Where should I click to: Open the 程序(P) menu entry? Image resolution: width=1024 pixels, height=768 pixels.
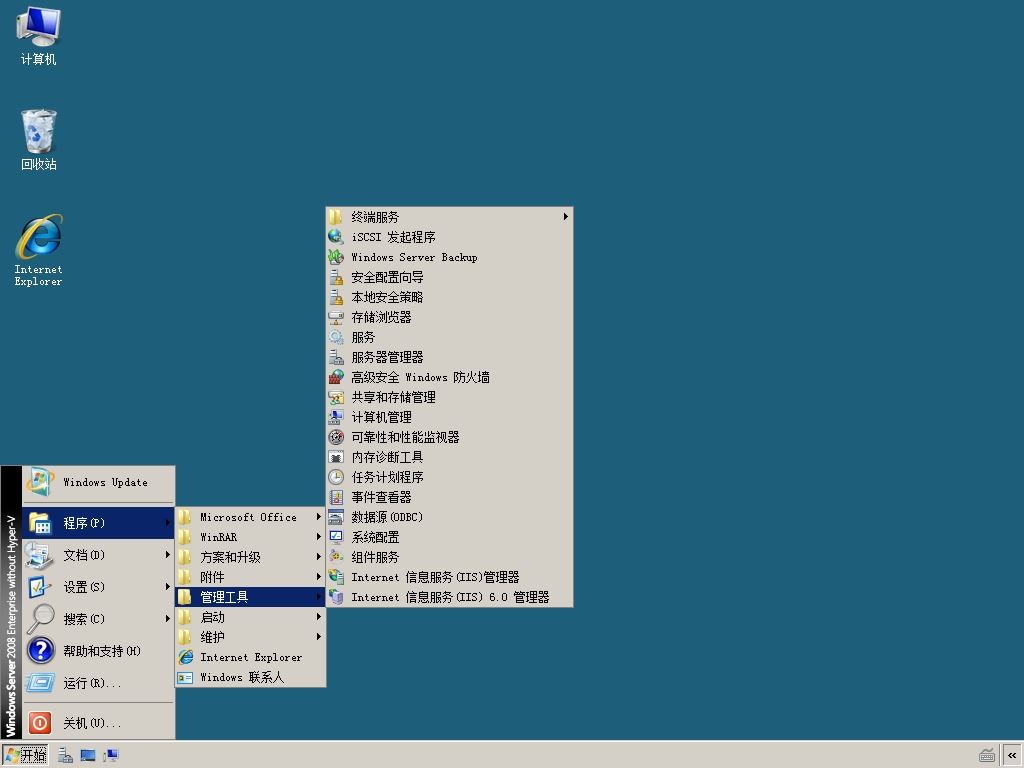[99, 523]
